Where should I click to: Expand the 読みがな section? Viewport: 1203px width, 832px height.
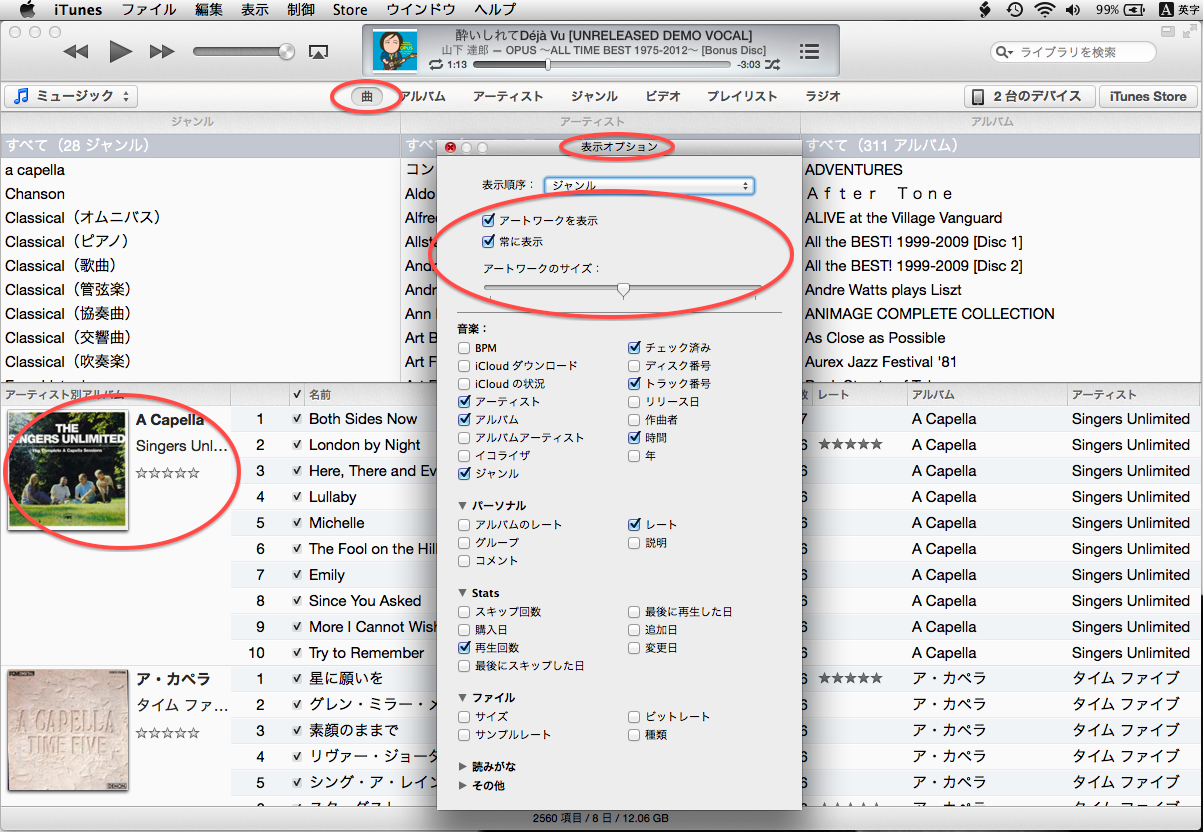click(x=463, y=767)
